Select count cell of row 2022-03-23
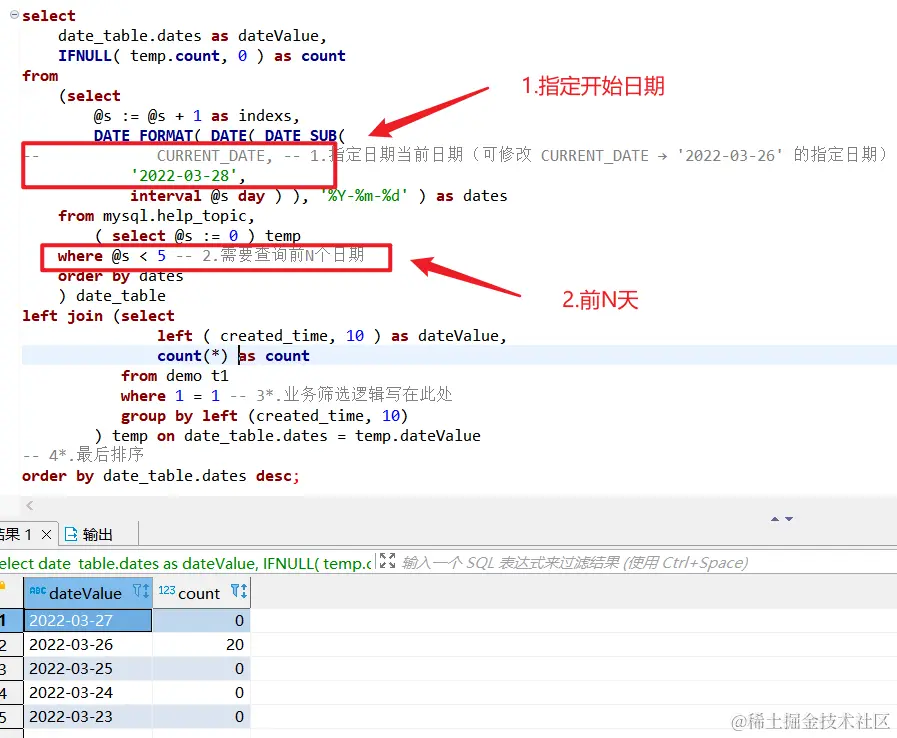The image size is (897, 738). pos(201,717)
